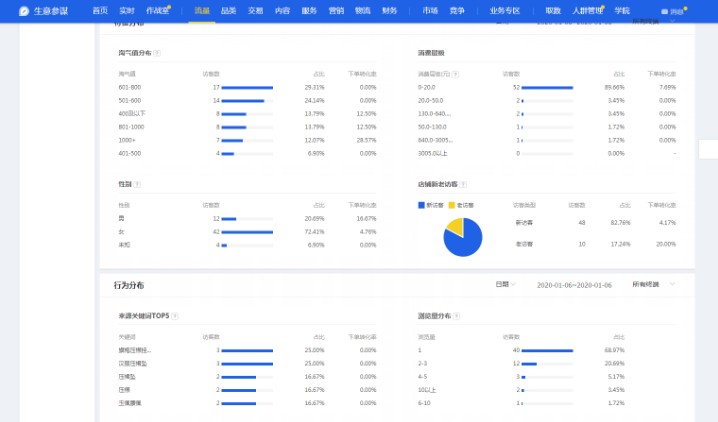Click help icon beside 来源关键词TOP5
718x422 pixels.
tap(174, 316)
